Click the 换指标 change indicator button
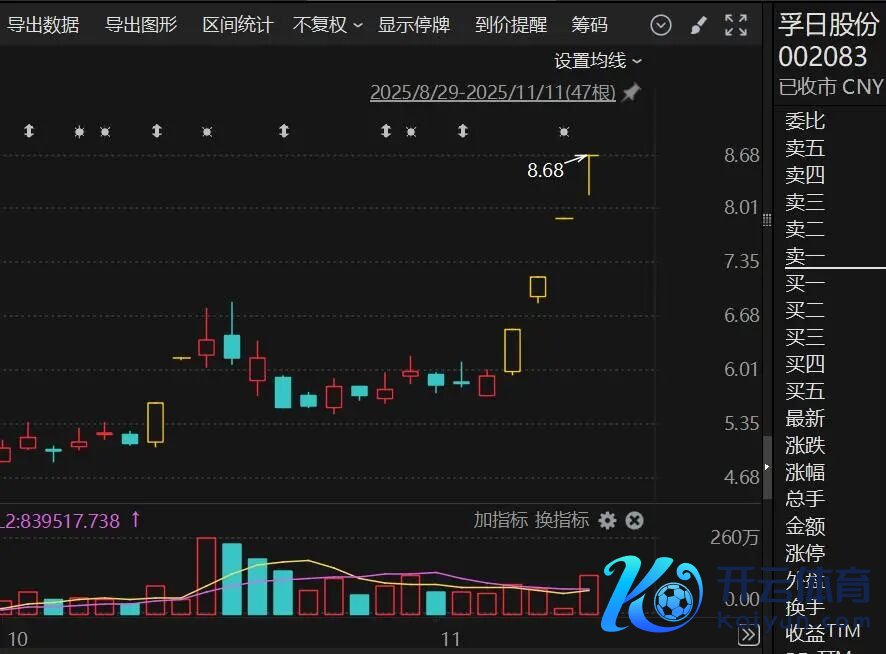 [561, 520]
